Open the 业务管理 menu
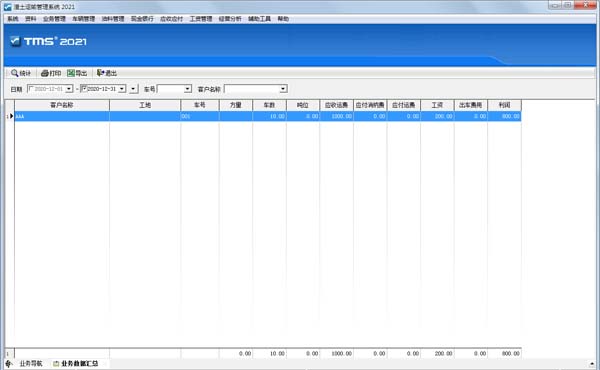Image resolution: width=600 pixels, height=370 pixels. pyautogui.click(x=54, y=19)
